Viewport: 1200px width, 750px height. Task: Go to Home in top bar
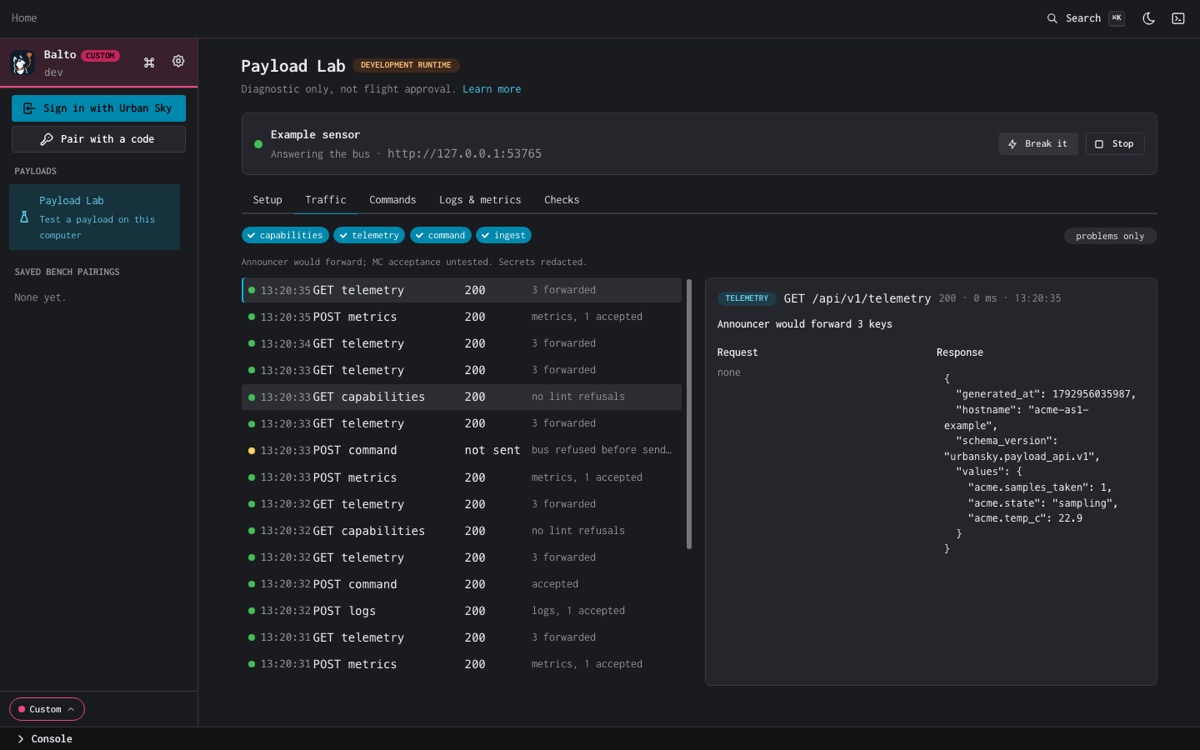[24, 18]
